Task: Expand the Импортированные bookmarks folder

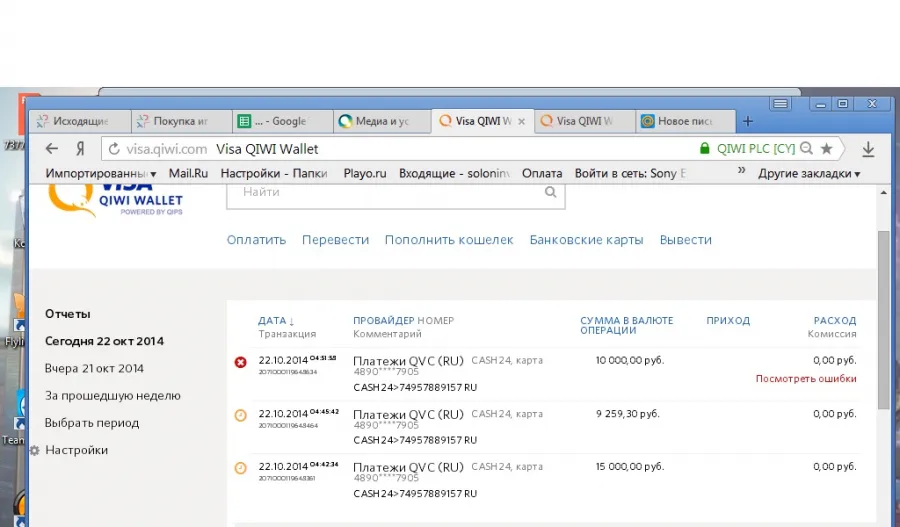Action: click(x=100, y=173)
